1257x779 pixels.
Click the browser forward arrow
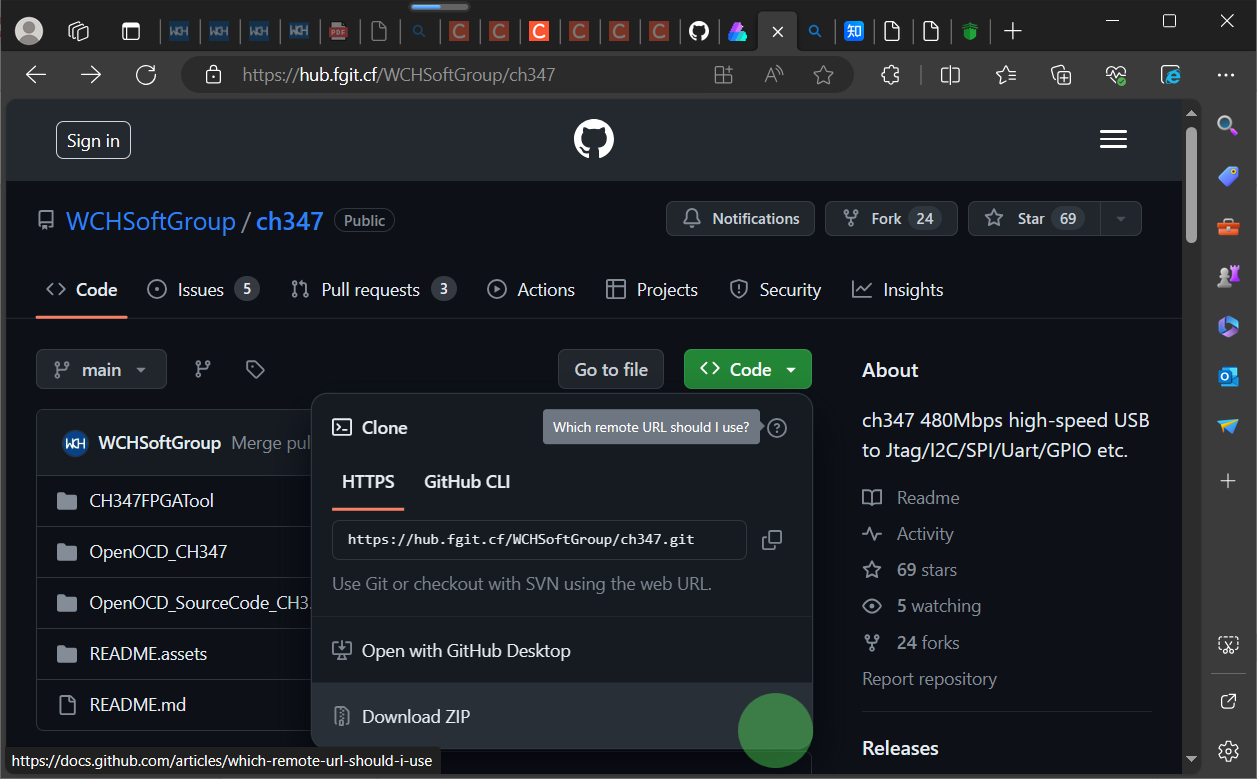click(x=91, y=75)
